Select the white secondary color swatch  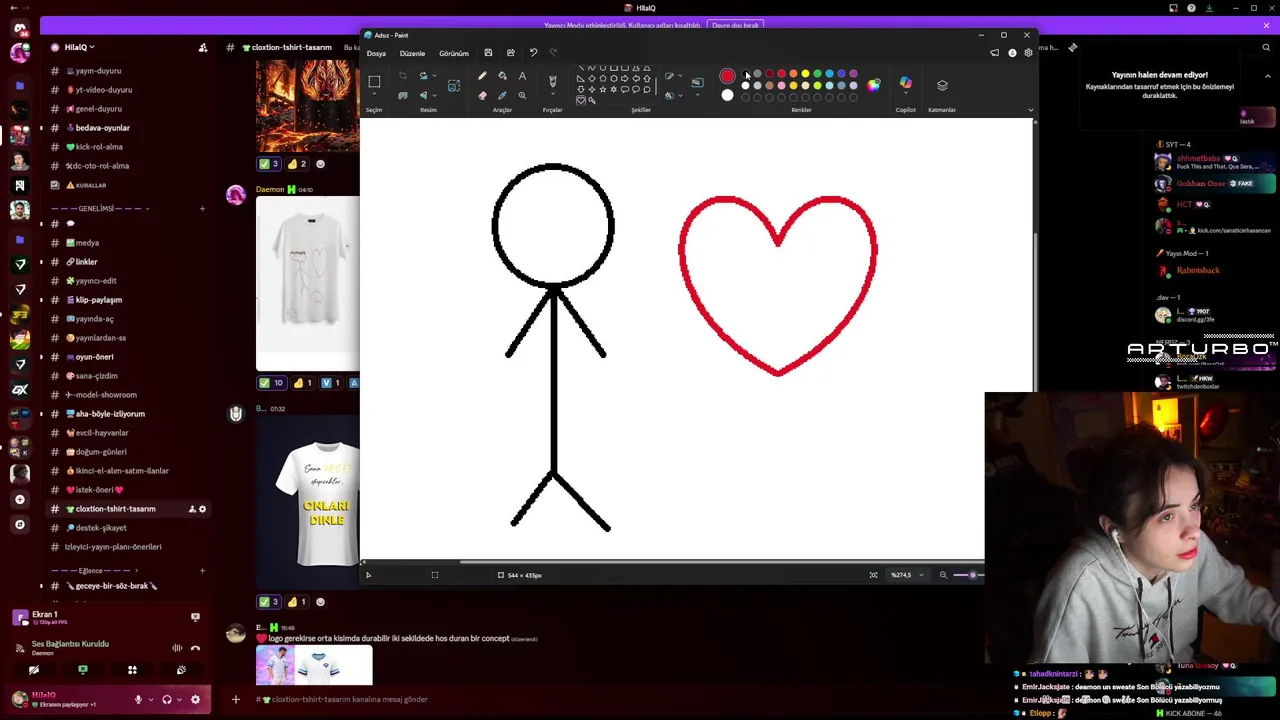[727, 96]
